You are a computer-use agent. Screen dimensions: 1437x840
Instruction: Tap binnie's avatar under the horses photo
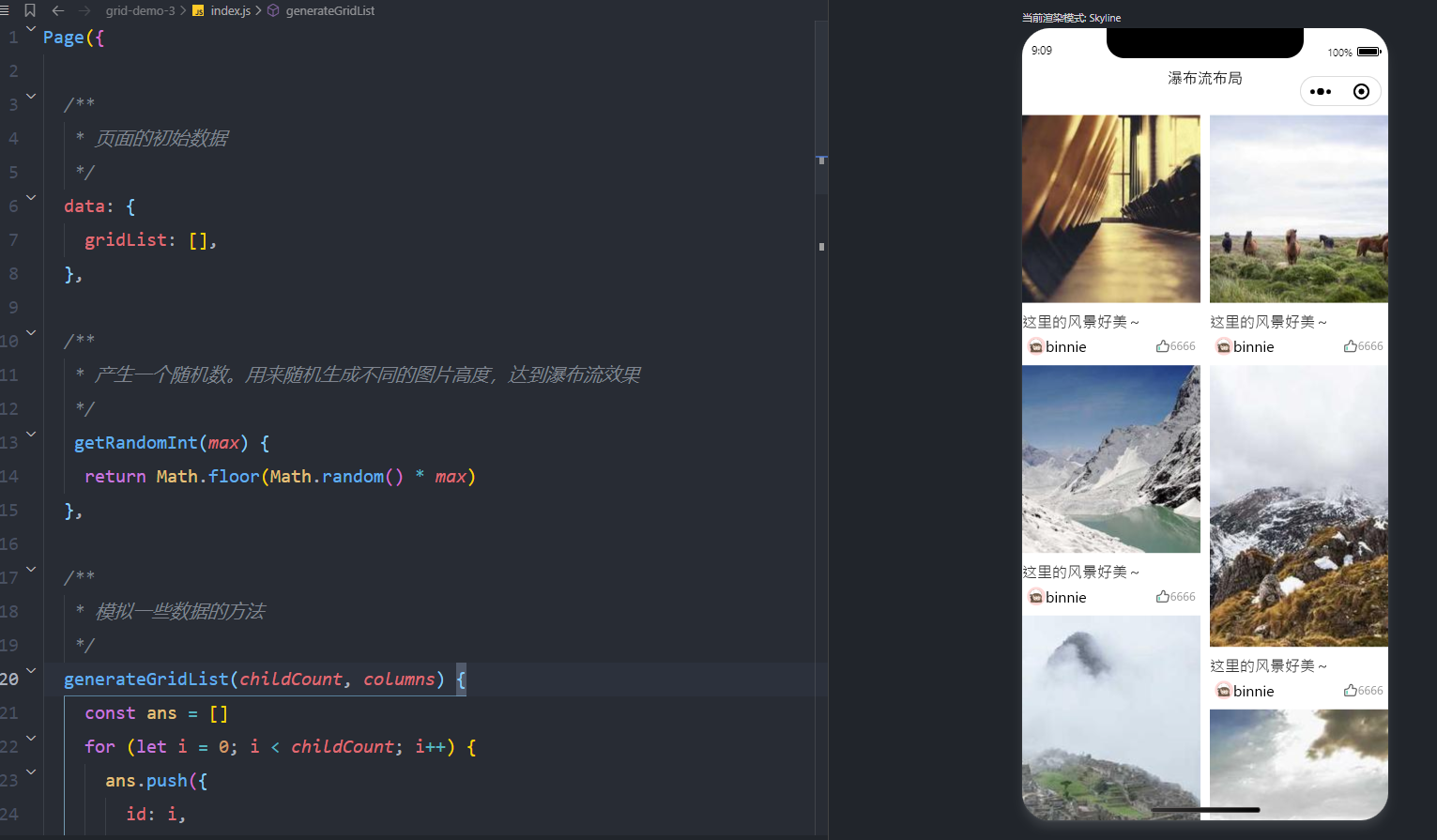pos(1223,346)
